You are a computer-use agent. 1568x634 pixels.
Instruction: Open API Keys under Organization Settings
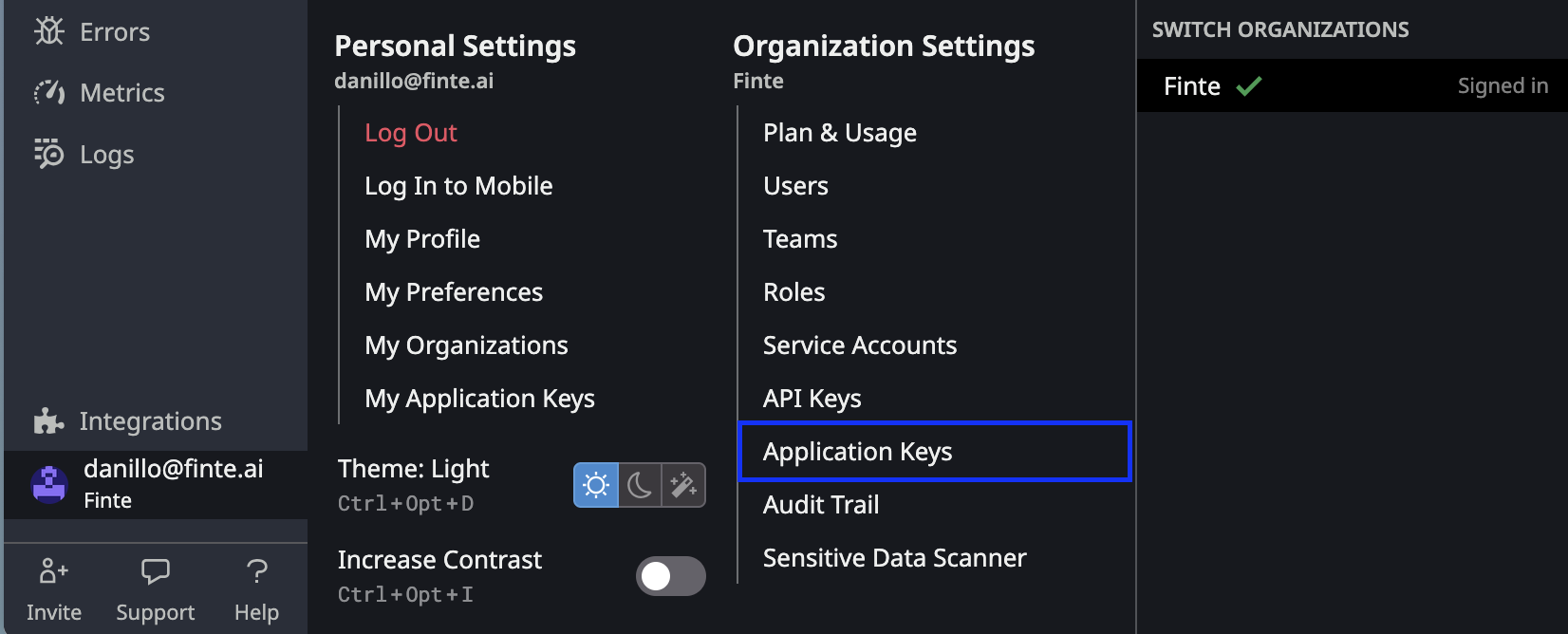[812, 399]
